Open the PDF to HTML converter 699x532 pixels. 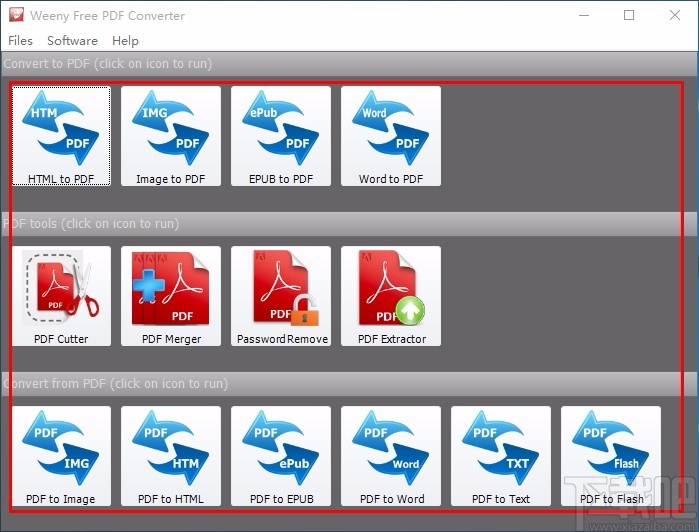tap(171, 456)
